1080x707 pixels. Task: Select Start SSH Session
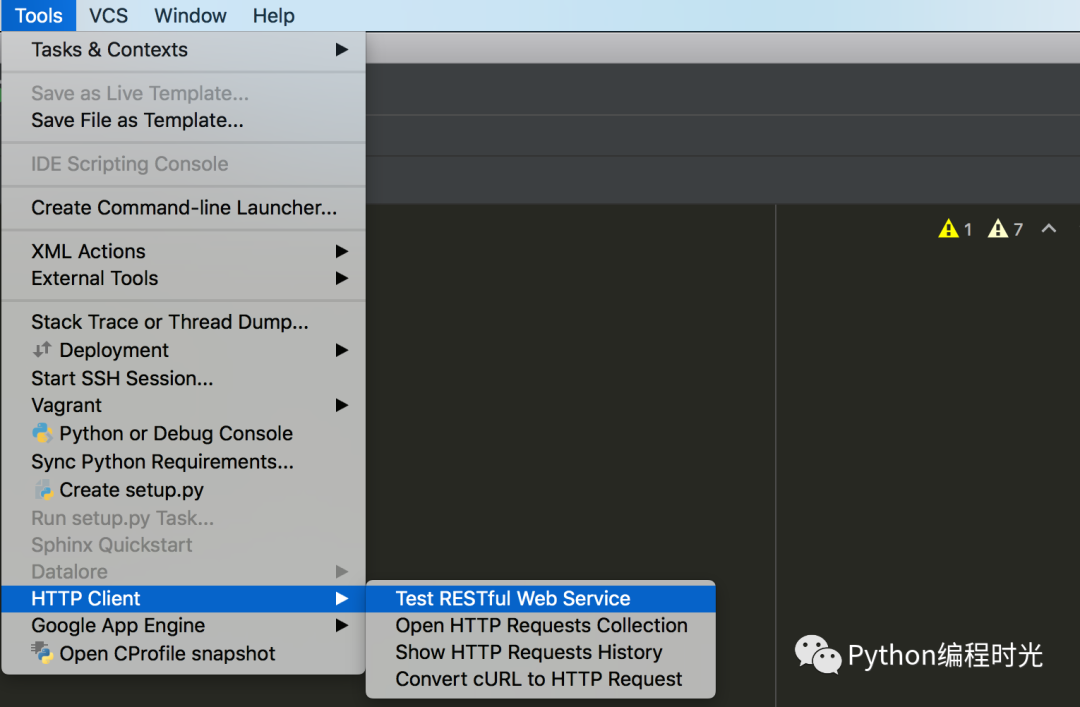click(x=183, y=378)
